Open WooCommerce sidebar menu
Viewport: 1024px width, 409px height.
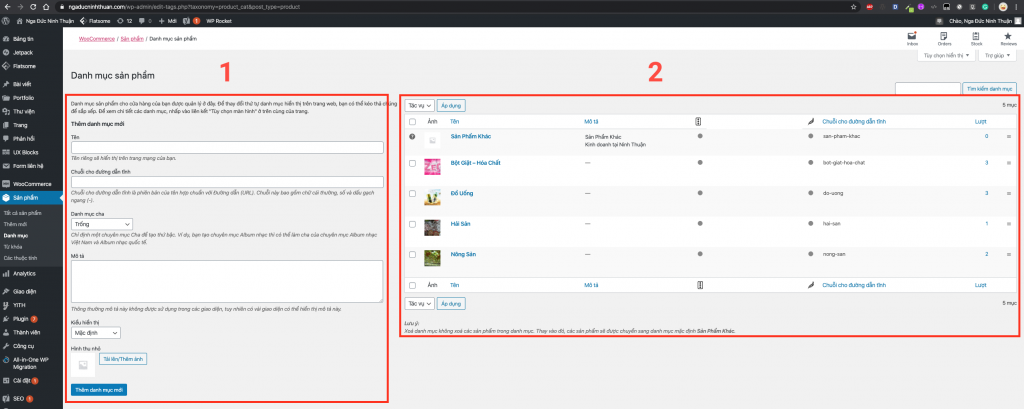click(31, 184)
